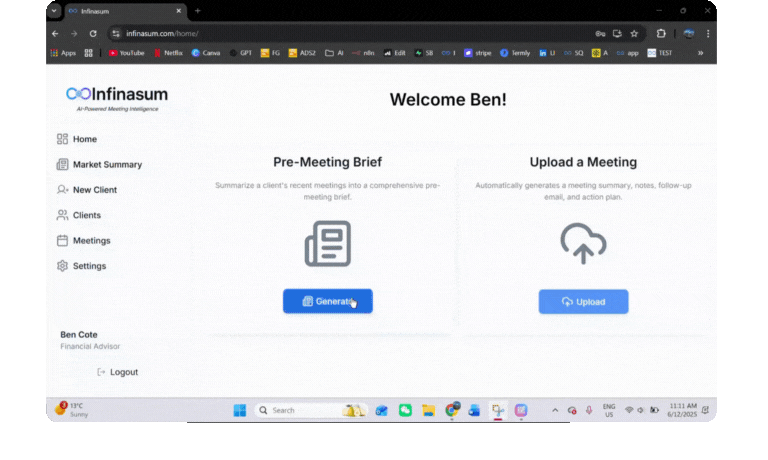Click the browser forward arrow

click(74, 34)
